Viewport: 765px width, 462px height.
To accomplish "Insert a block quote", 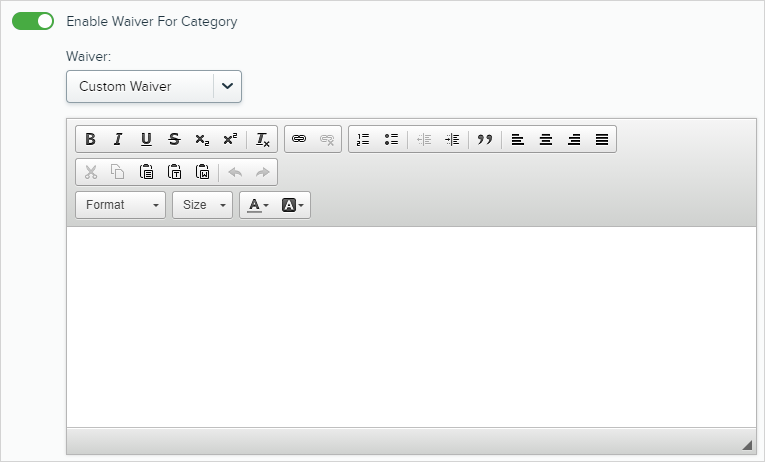I will (485, 139).
